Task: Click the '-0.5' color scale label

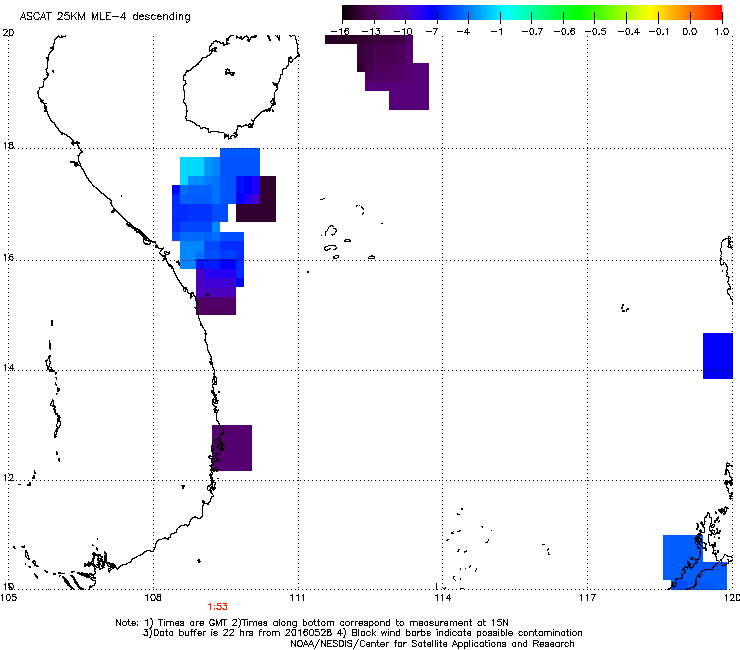Action: [596, 32]
